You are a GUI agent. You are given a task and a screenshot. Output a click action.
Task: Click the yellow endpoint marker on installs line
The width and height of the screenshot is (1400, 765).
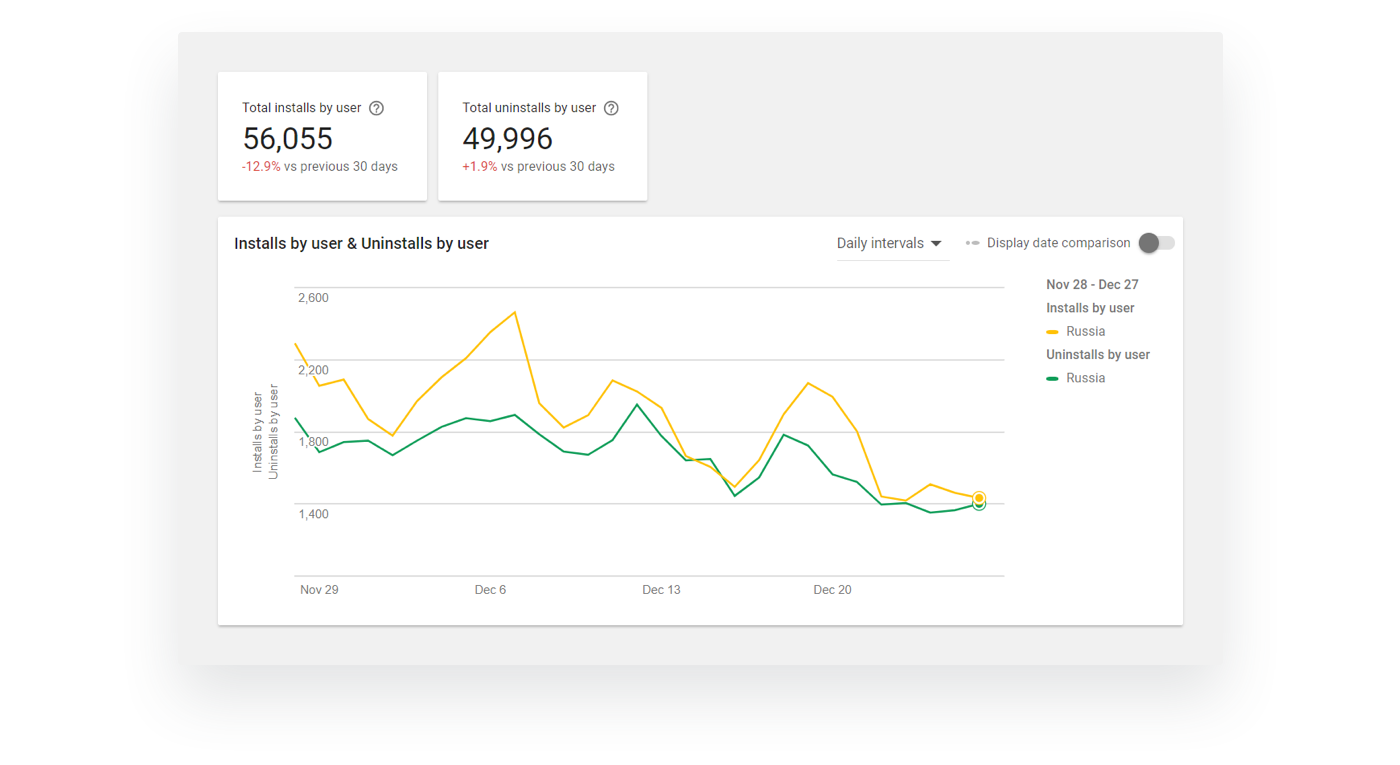(979, 497)
